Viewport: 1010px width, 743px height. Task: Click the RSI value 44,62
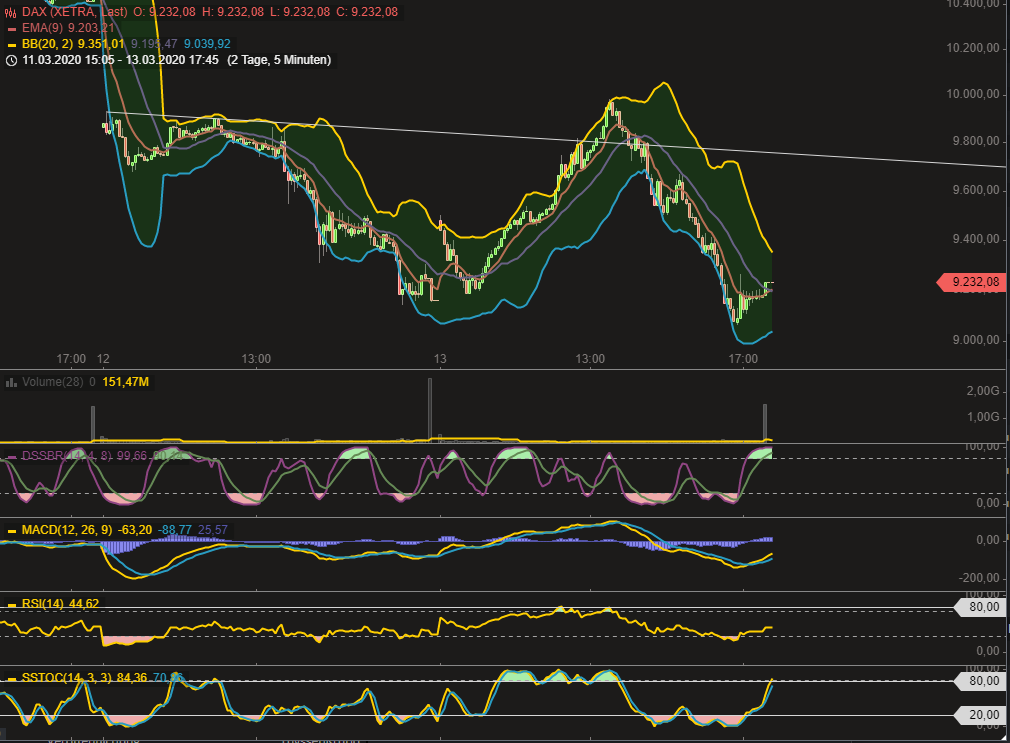pos(84,604)
